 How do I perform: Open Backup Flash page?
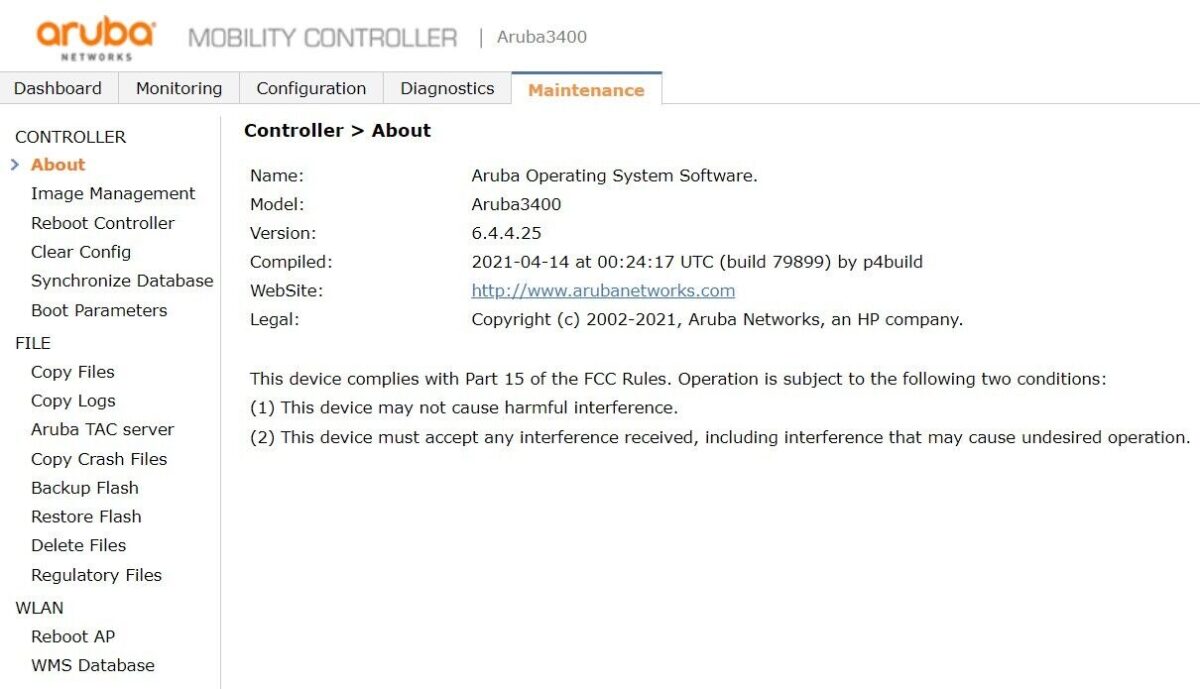pos(85,488)
